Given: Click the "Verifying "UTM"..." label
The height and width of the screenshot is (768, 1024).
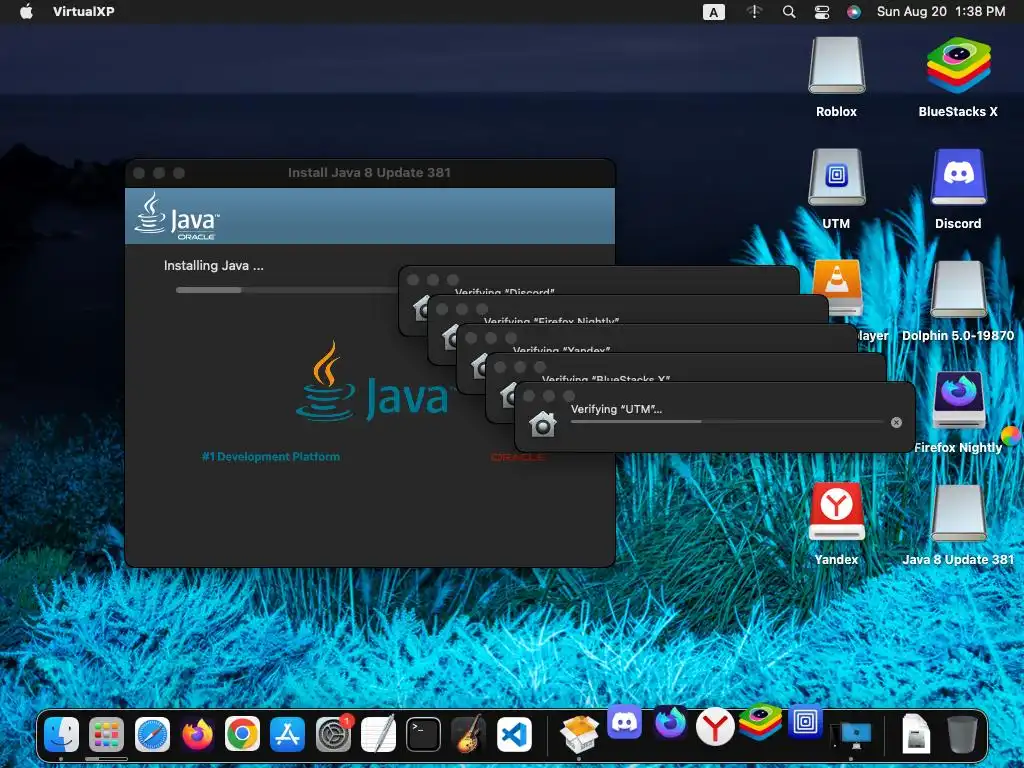Looking at the screenshot, I should [x=616, y=409].
